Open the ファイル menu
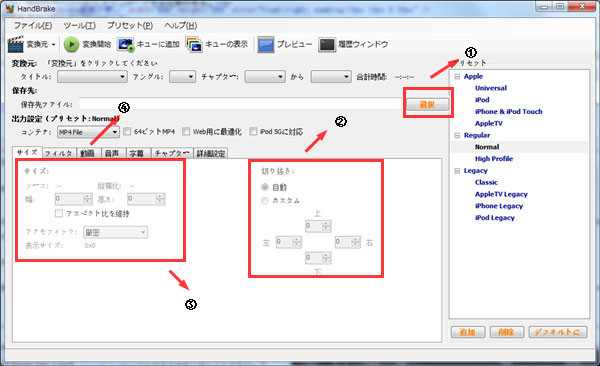This screenshot has width=600, height=366. pyautogui.click(x=33, y=26)
